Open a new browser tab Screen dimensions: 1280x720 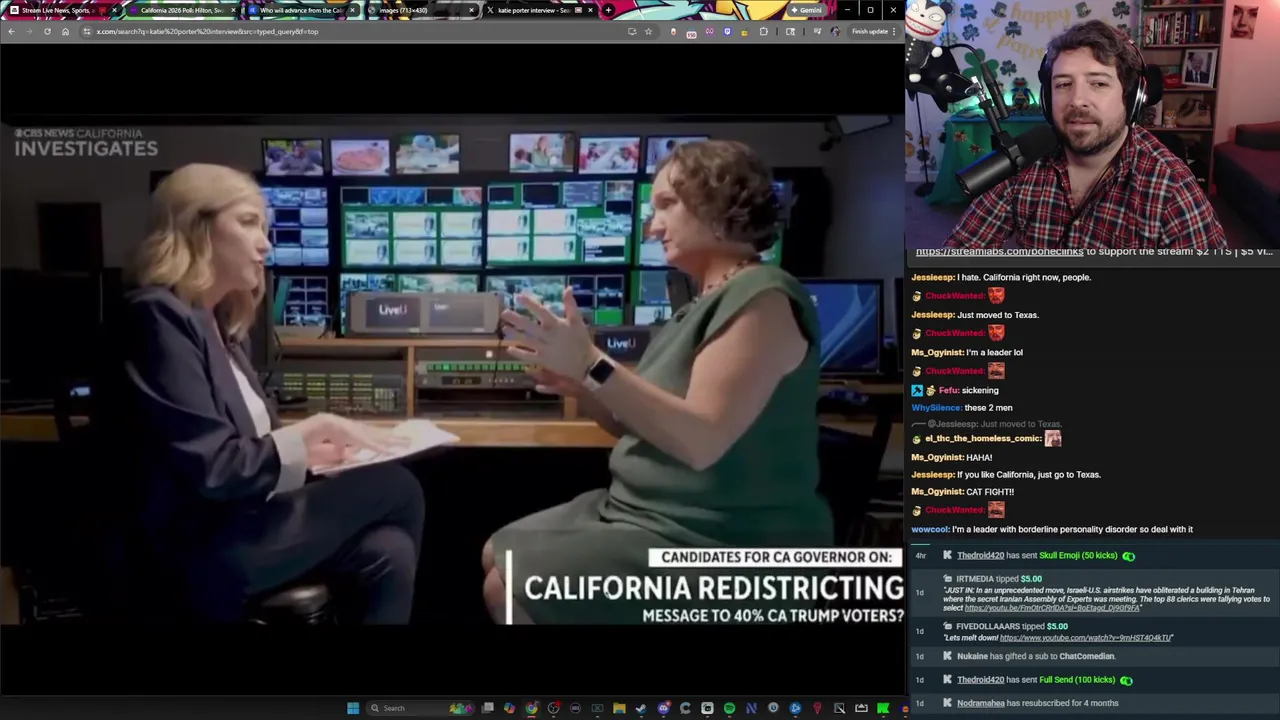pyautogui.click(x=608, y=10)
